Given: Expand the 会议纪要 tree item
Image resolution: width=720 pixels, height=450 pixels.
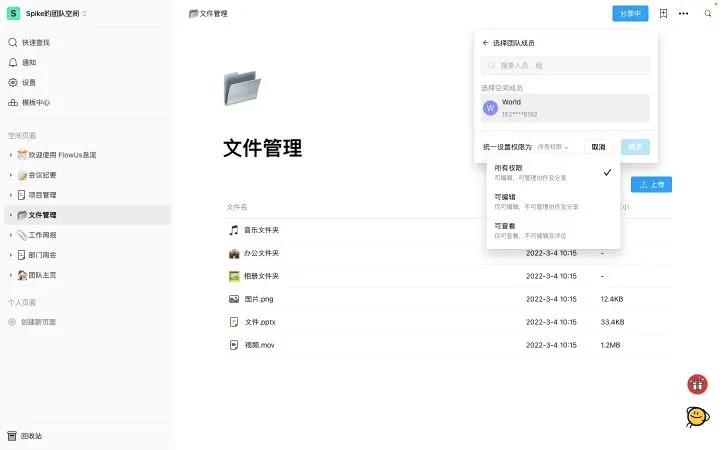Looking at the screenshot, I should pos(11,175).
